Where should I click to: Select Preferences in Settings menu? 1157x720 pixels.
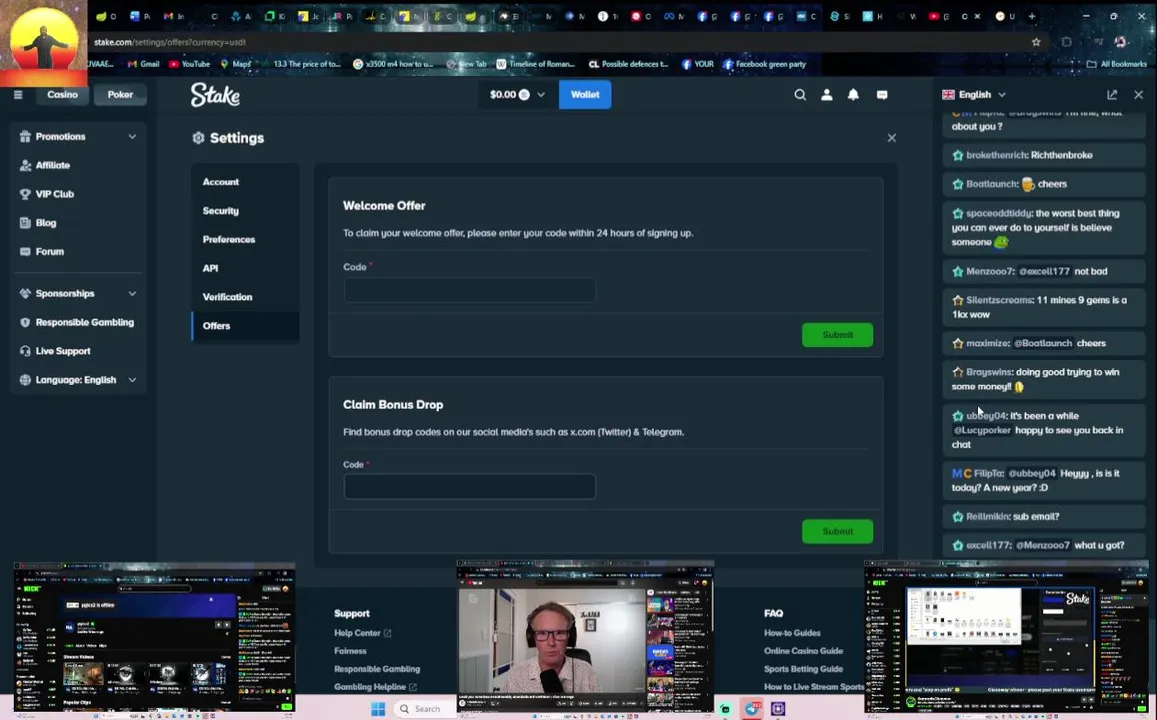tap(245, 239)
